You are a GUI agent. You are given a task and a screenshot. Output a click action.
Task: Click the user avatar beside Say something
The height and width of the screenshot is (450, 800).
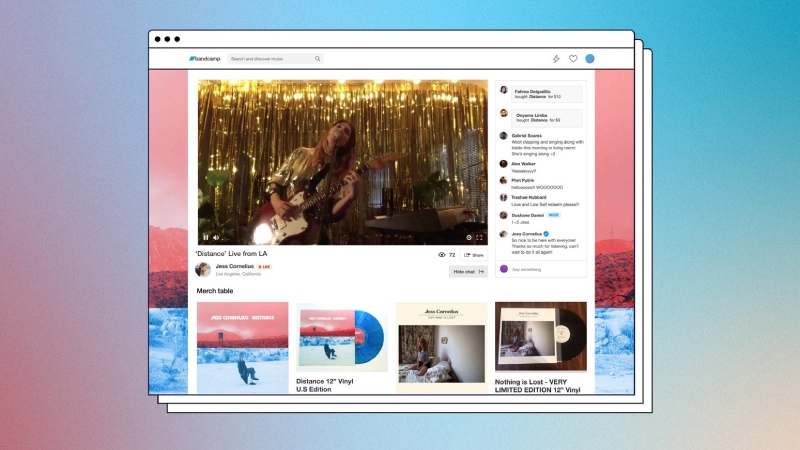[504, 269]
